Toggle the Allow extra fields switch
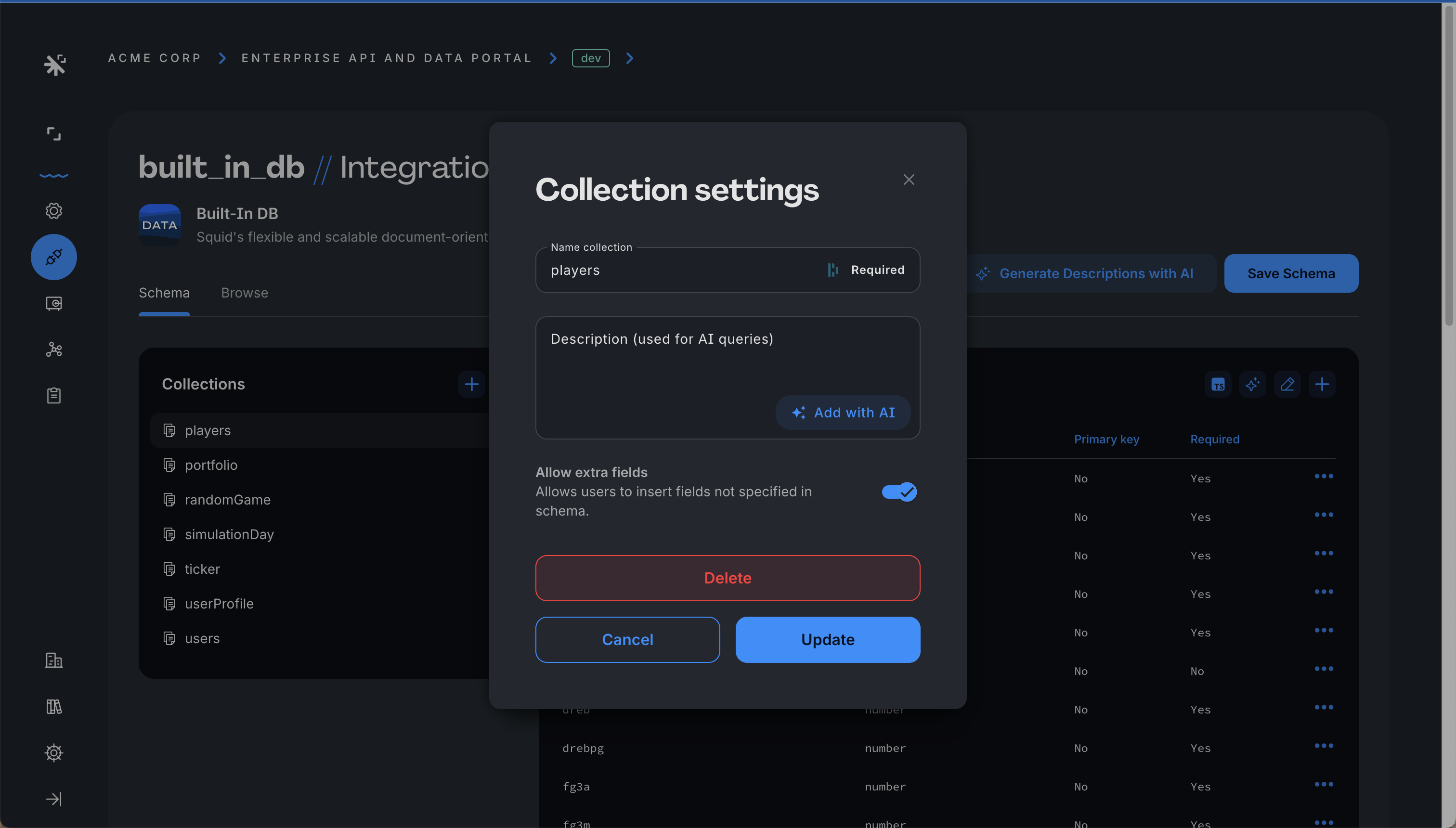Viewport: 1456px width, 828px height. click(899, 492)
